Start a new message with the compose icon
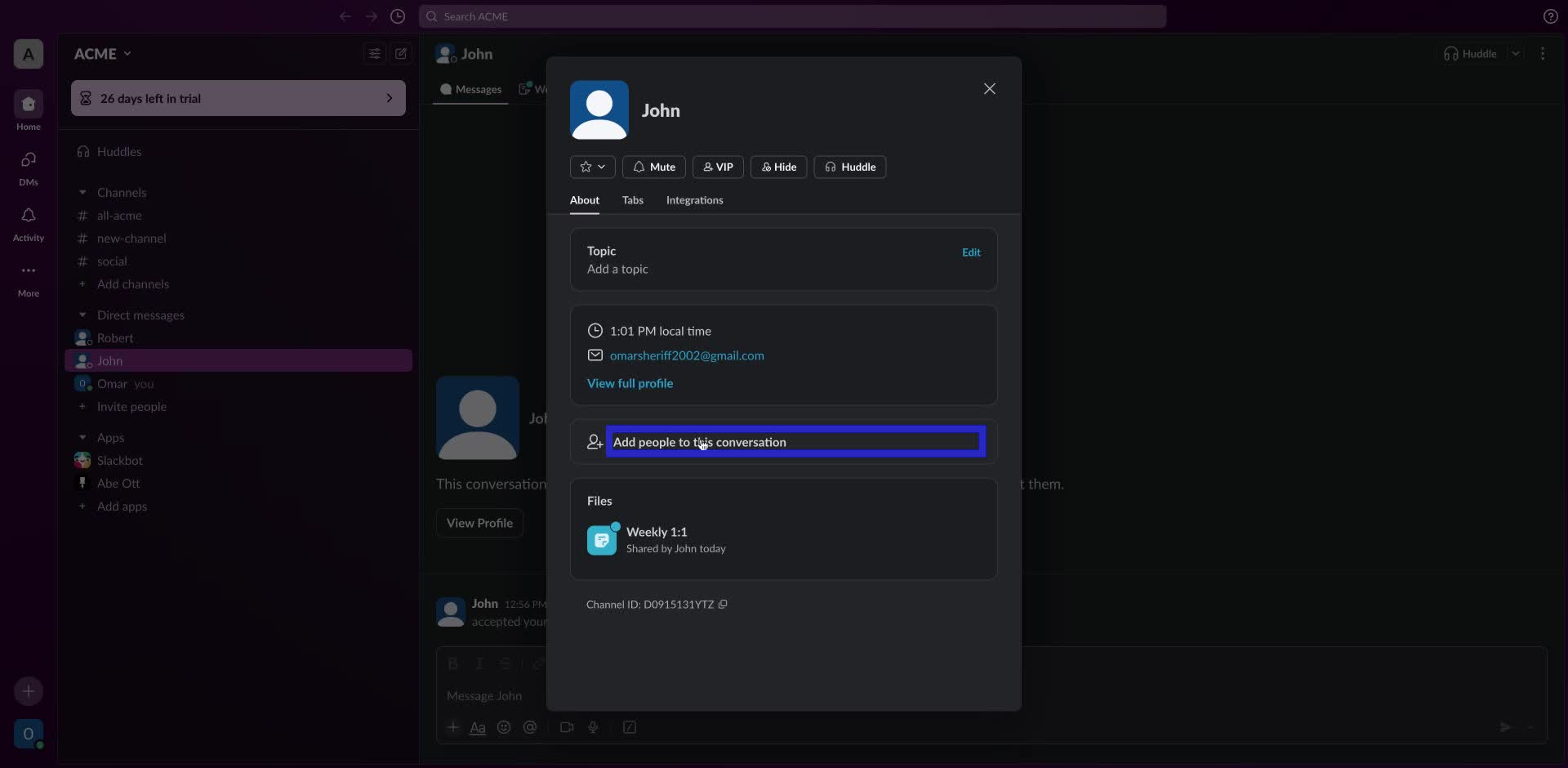 point(401,53)
